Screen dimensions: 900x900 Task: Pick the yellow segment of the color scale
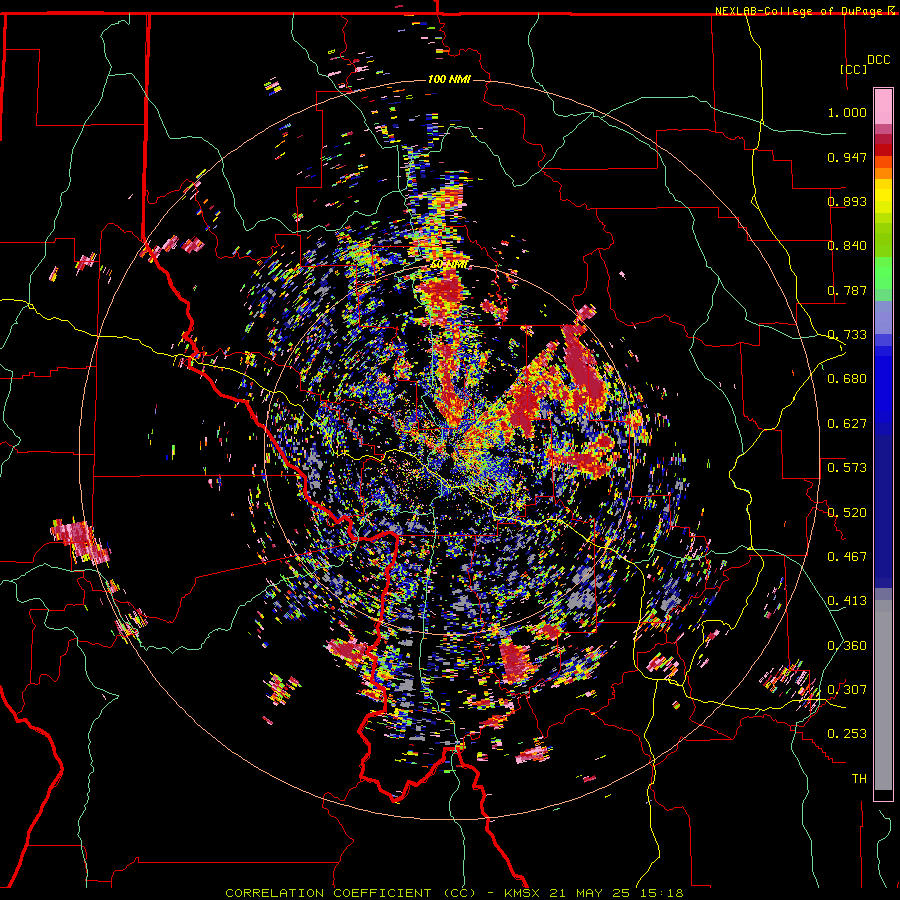(x=883, y=197)
